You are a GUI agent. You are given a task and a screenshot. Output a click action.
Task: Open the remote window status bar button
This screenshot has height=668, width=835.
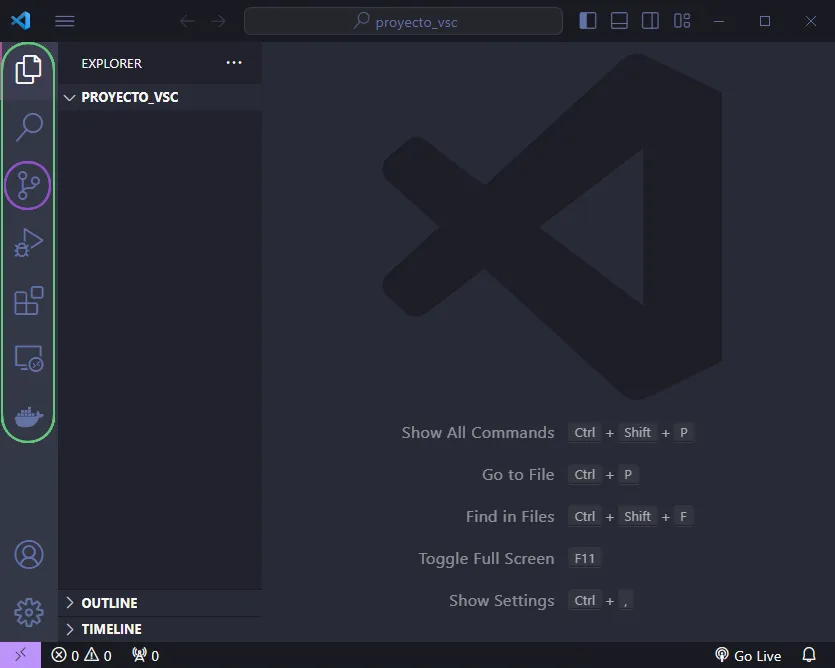[x=20, y=656]
